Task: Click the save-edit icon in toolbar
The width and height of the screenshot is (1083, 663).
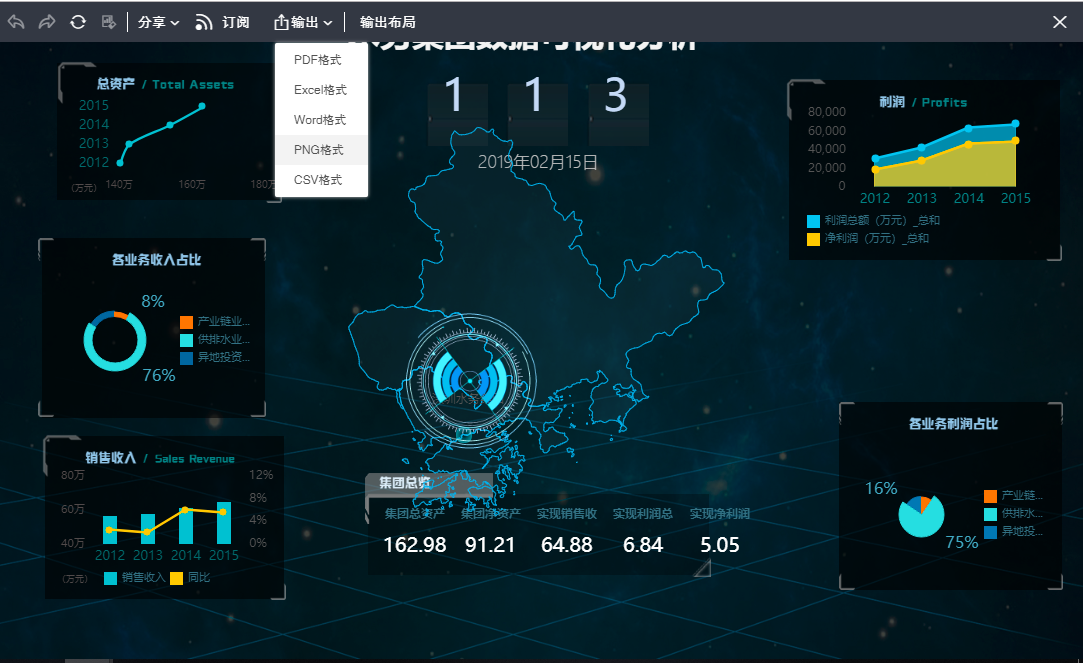Action: [x=109, y=22]
